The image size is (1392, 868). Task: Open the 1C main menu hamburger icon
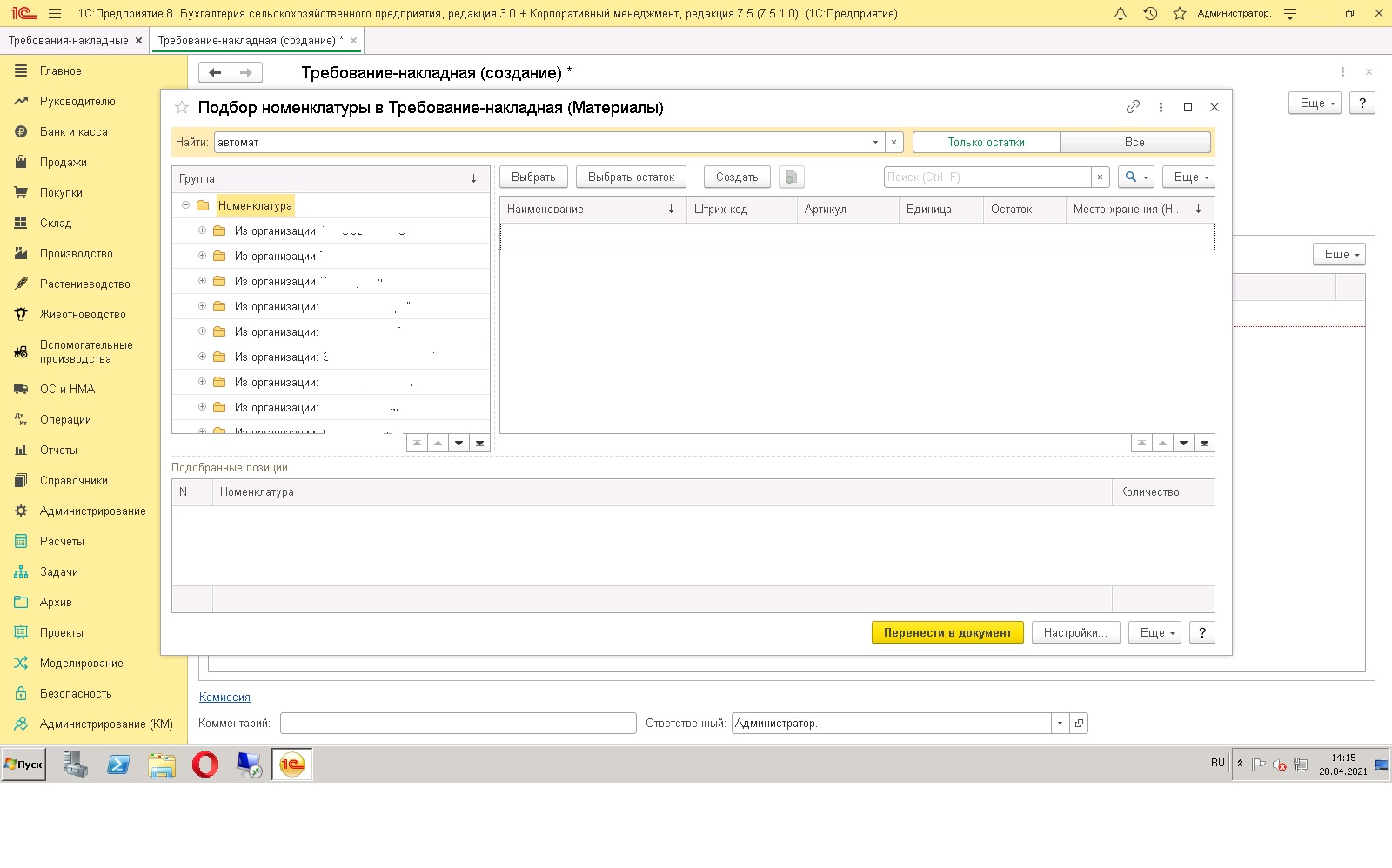(56, 13)
